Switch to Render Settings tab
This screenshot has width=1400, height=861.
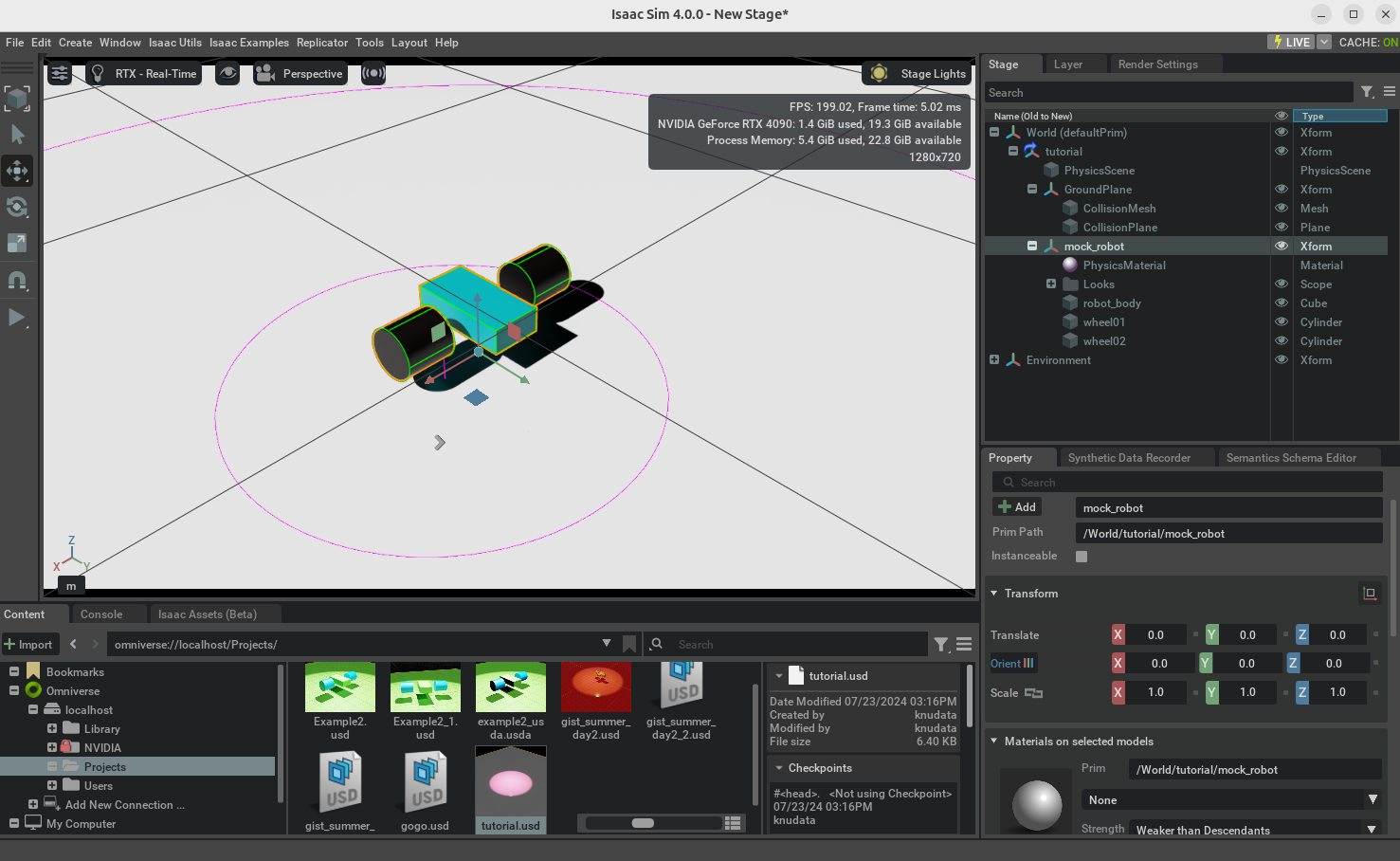[x=1158, y=64]
